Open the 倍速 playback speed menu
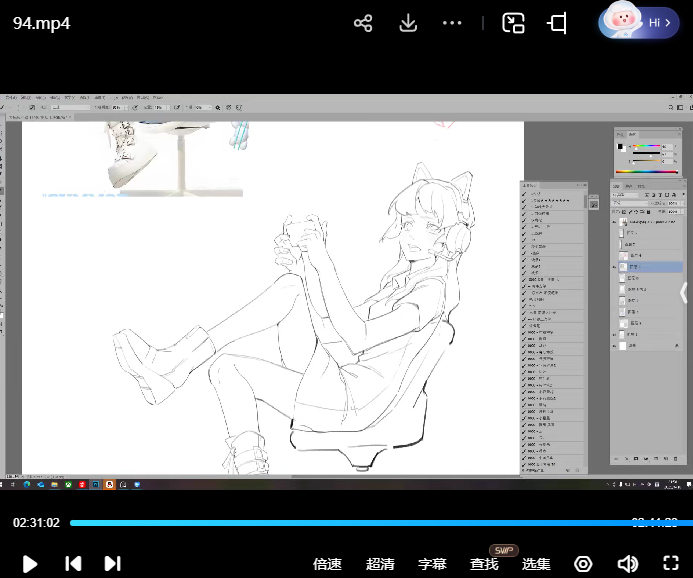Image resolution: width=693 pixels, height=578 pixels. pos(327,564)
